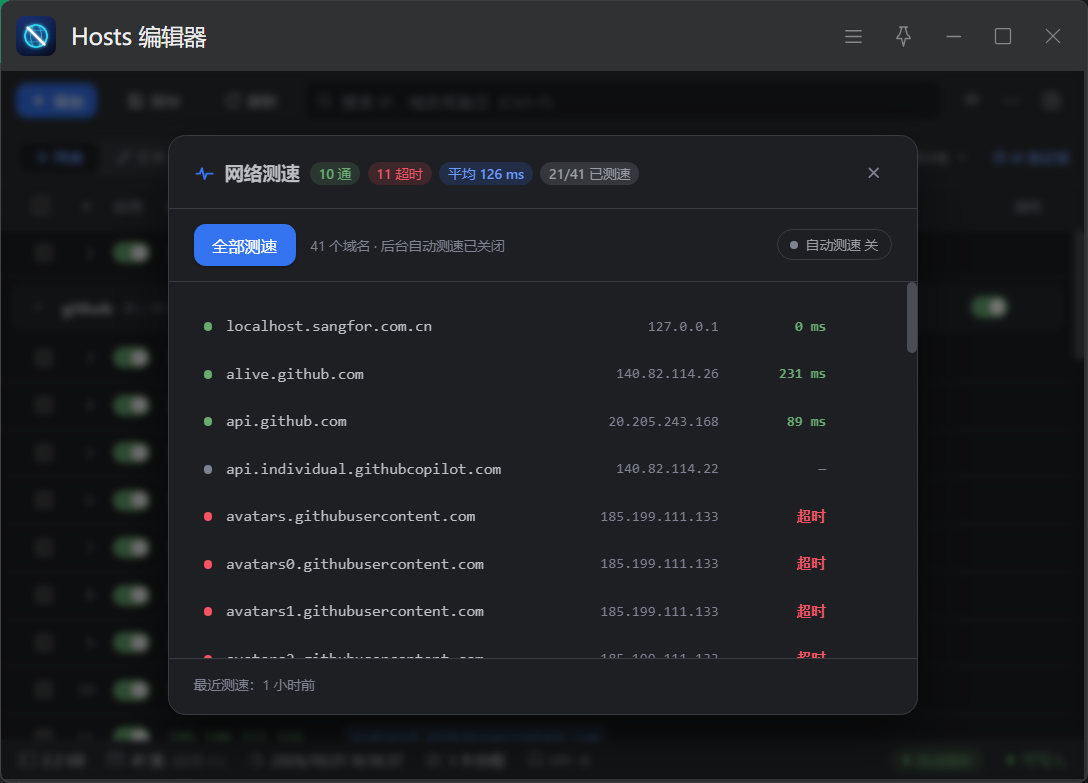
Task: Select the avatars1.githubusercontent.com domain
Action: coord(355,612)
